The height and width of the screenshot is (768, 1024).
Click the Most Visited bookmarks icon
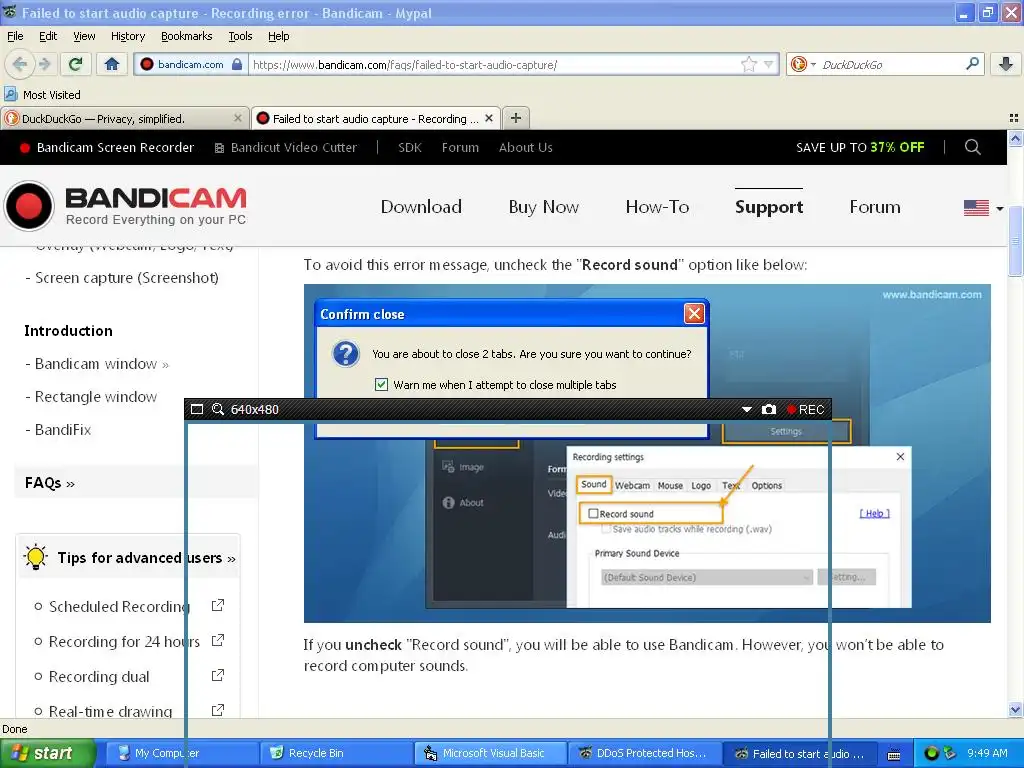coord(10,94)
